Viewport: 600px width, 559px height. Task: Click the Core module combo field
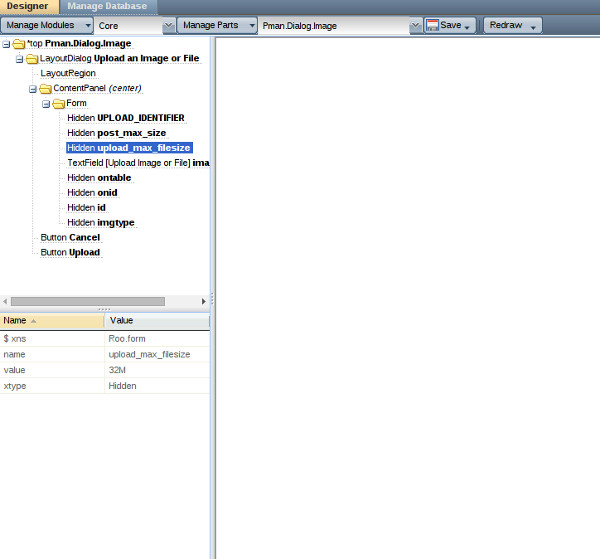(129, 26)
